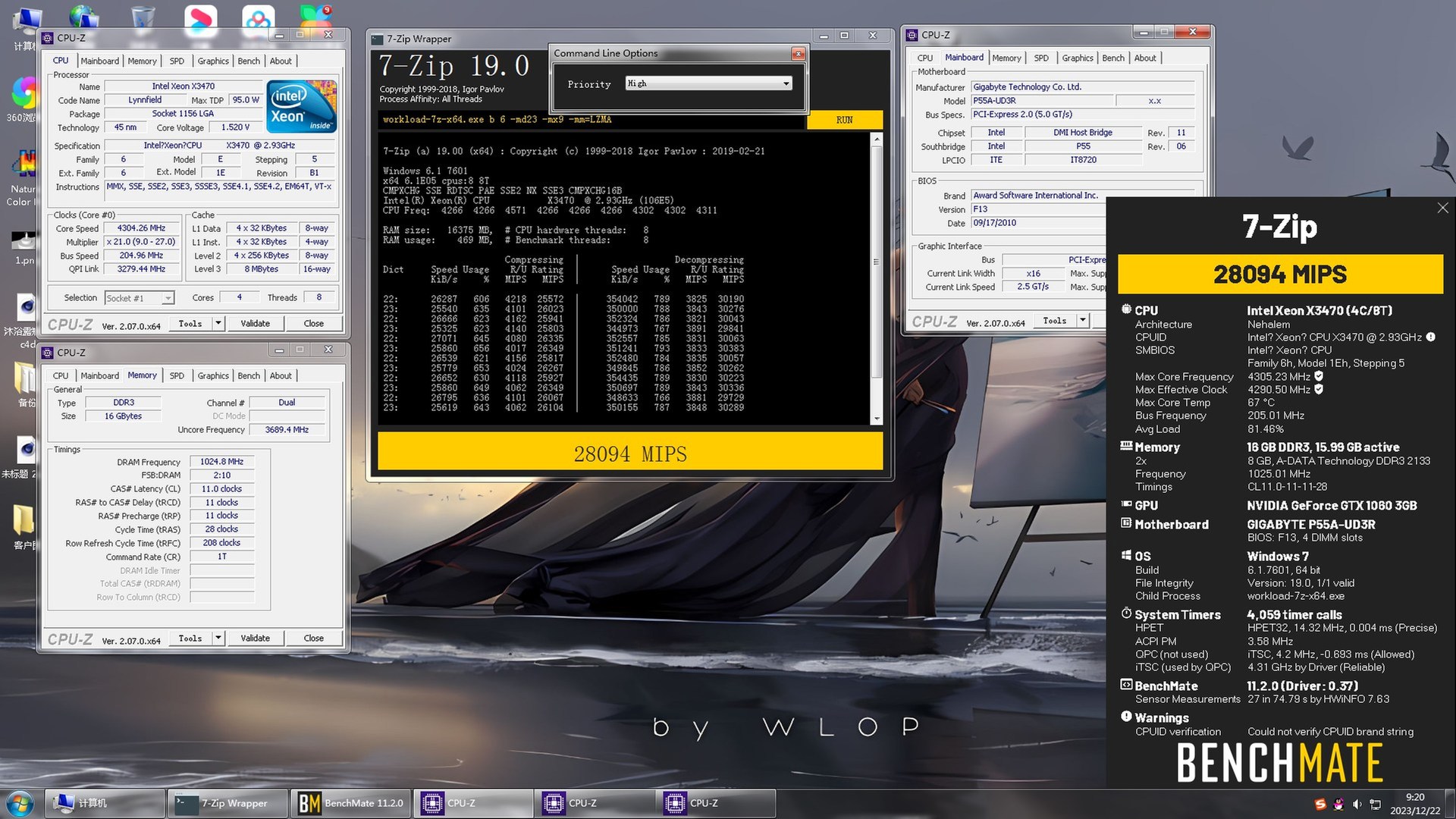Click verified shield beside 4305.23 MHz
1456x819 pixels.
(x=1319, y=376)
